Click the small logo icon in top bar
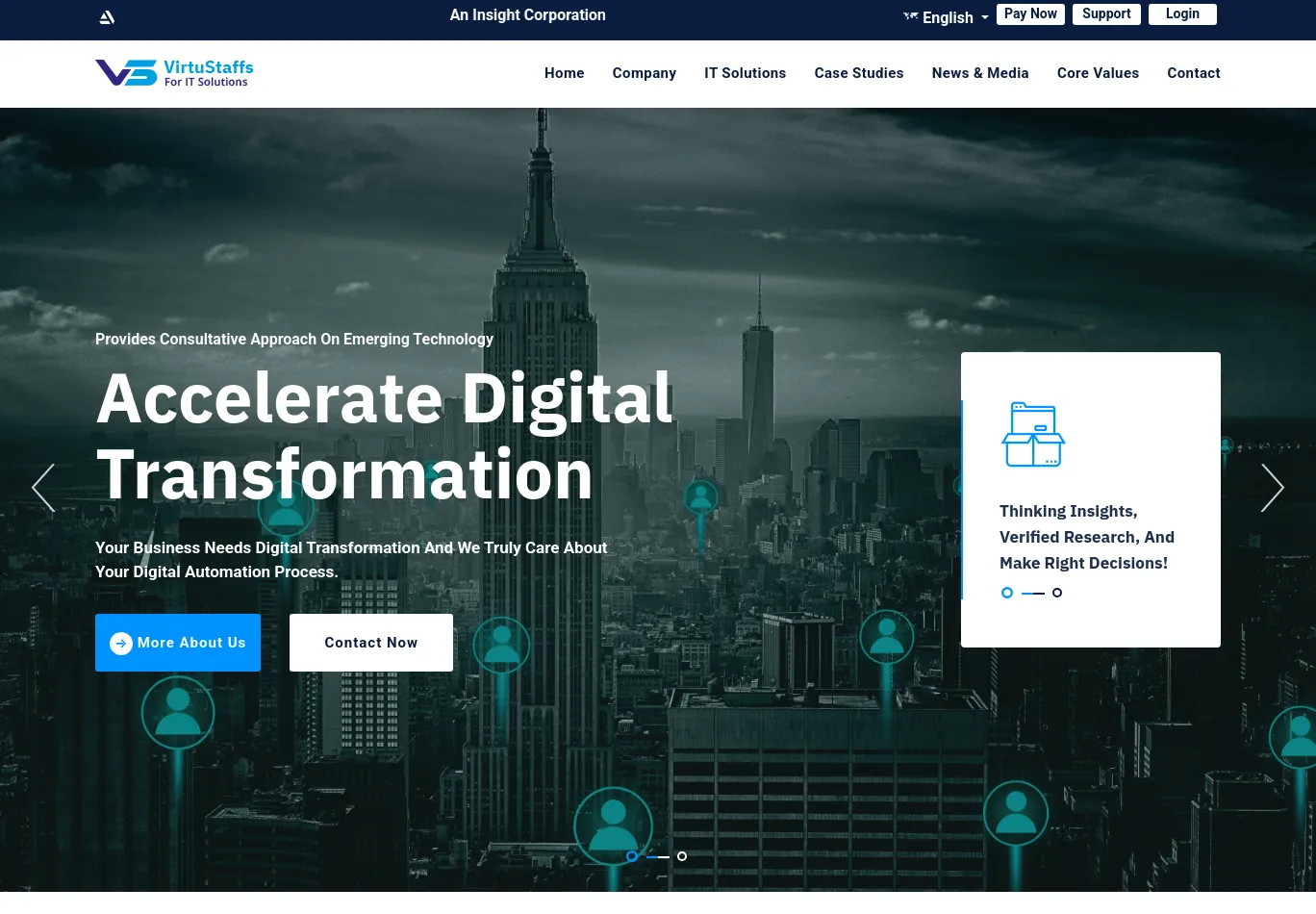Image resolution: width=1316 pixels, height=914 pixels. (107, 17)
